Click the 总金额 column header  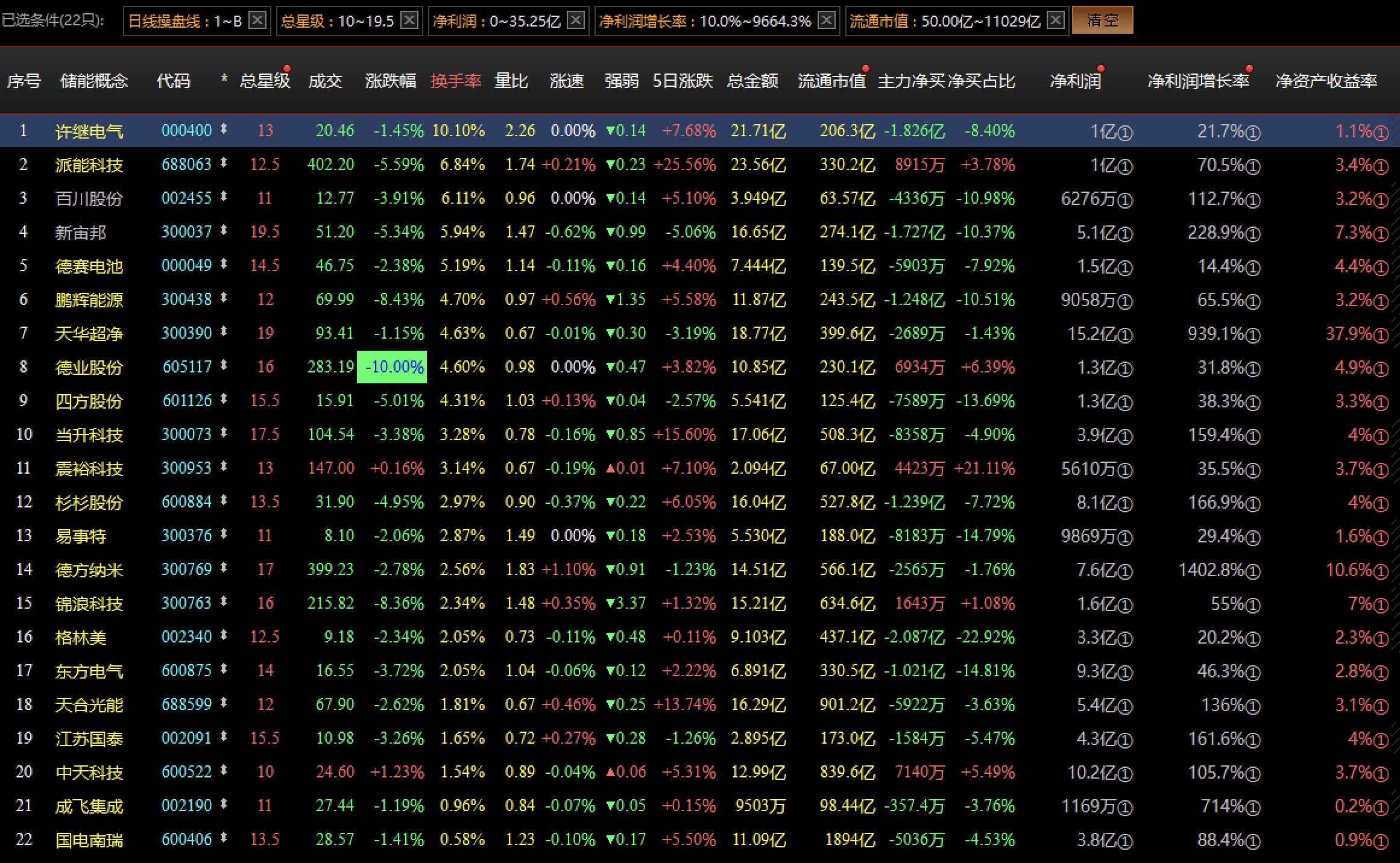pos(752,81)
